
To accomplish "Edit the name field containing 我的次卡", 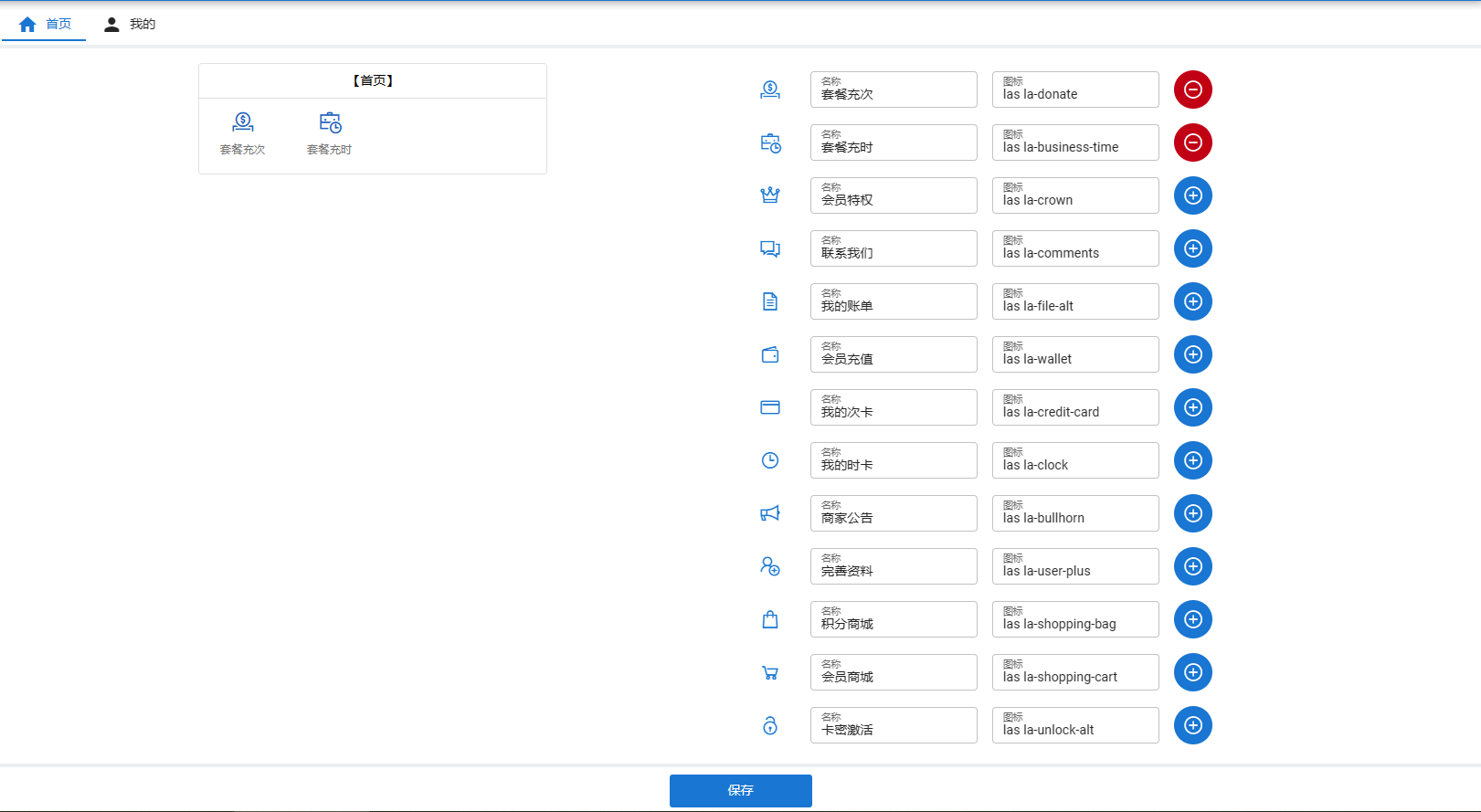I will click(894, 407).
